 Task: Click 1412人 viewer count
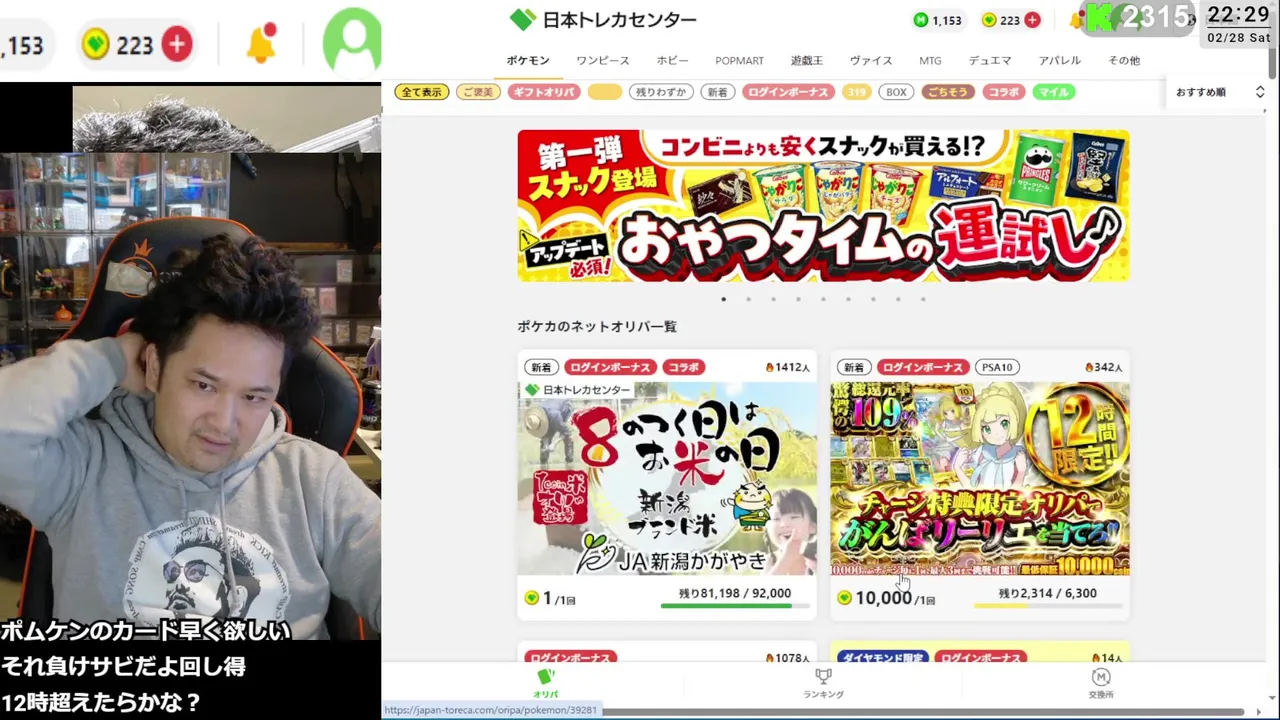[x=788, y=367]
